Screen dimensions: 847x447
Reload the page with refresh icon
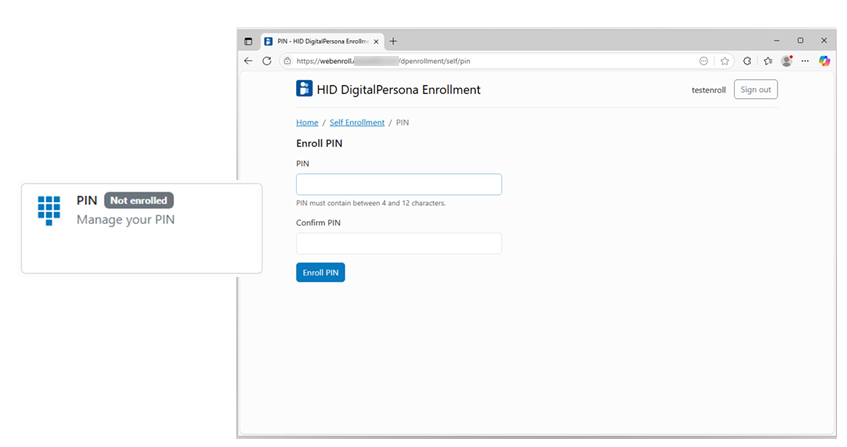click(267, 61)
